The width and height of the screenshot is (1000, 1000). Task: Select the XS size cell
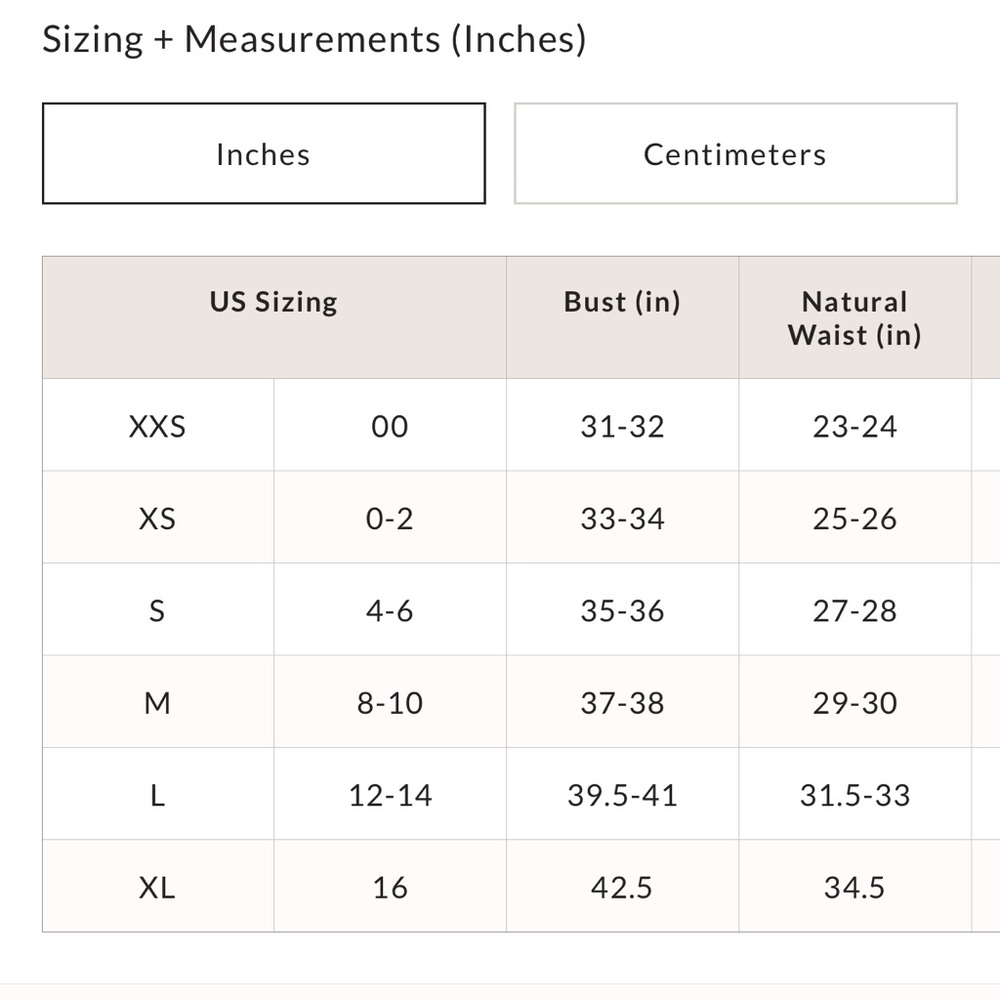tap(158, 518)
